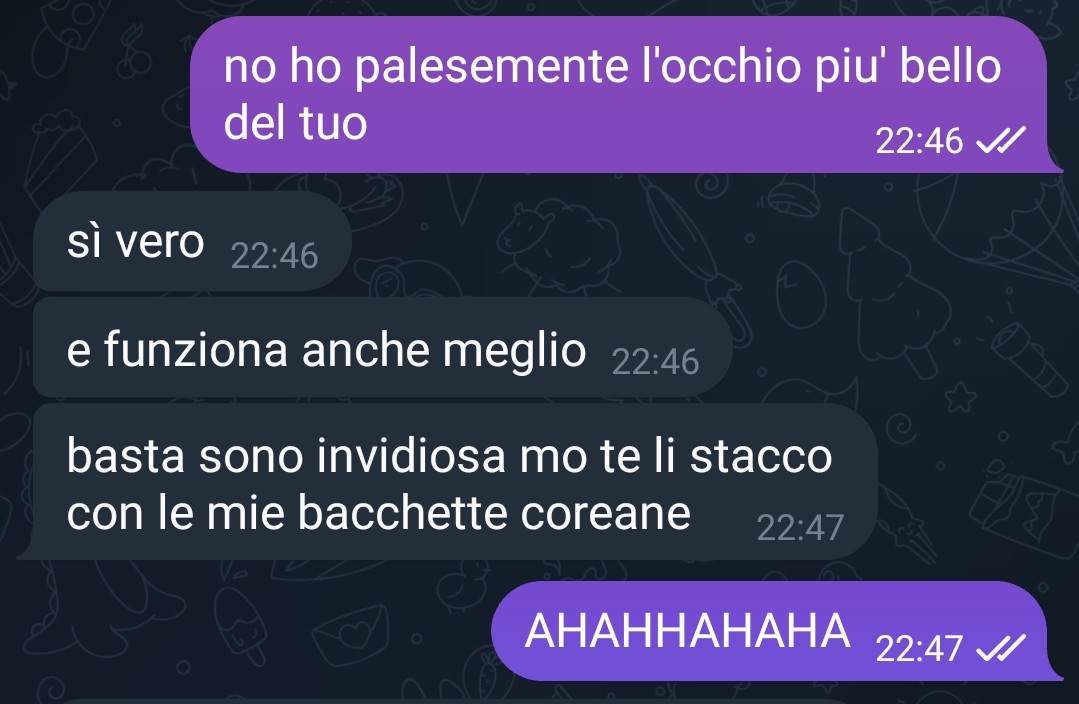Viewport: 1079px width, 704px height.
Task: Click the 22:46 timestamp next to "e funziona anche meglio"
Action: click(655, 362)
